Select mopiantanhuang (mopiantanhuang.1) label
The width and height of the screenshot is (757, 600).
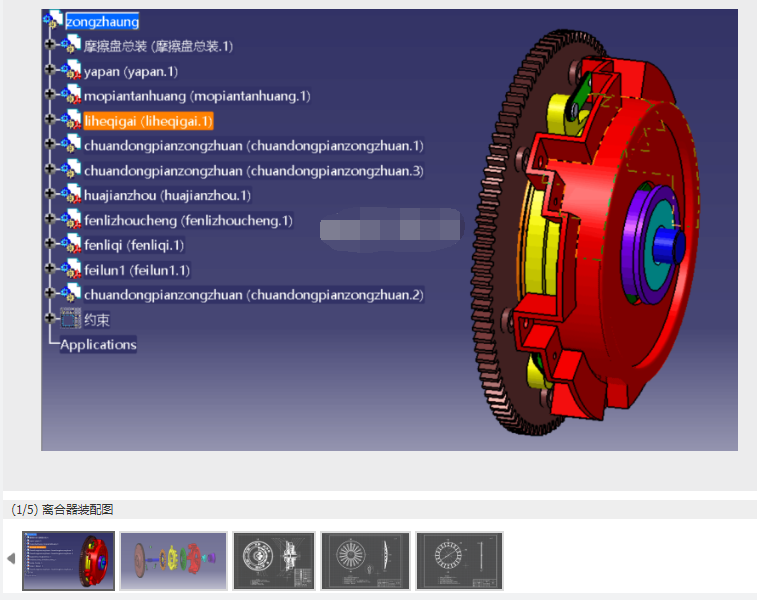coord(197,96)
